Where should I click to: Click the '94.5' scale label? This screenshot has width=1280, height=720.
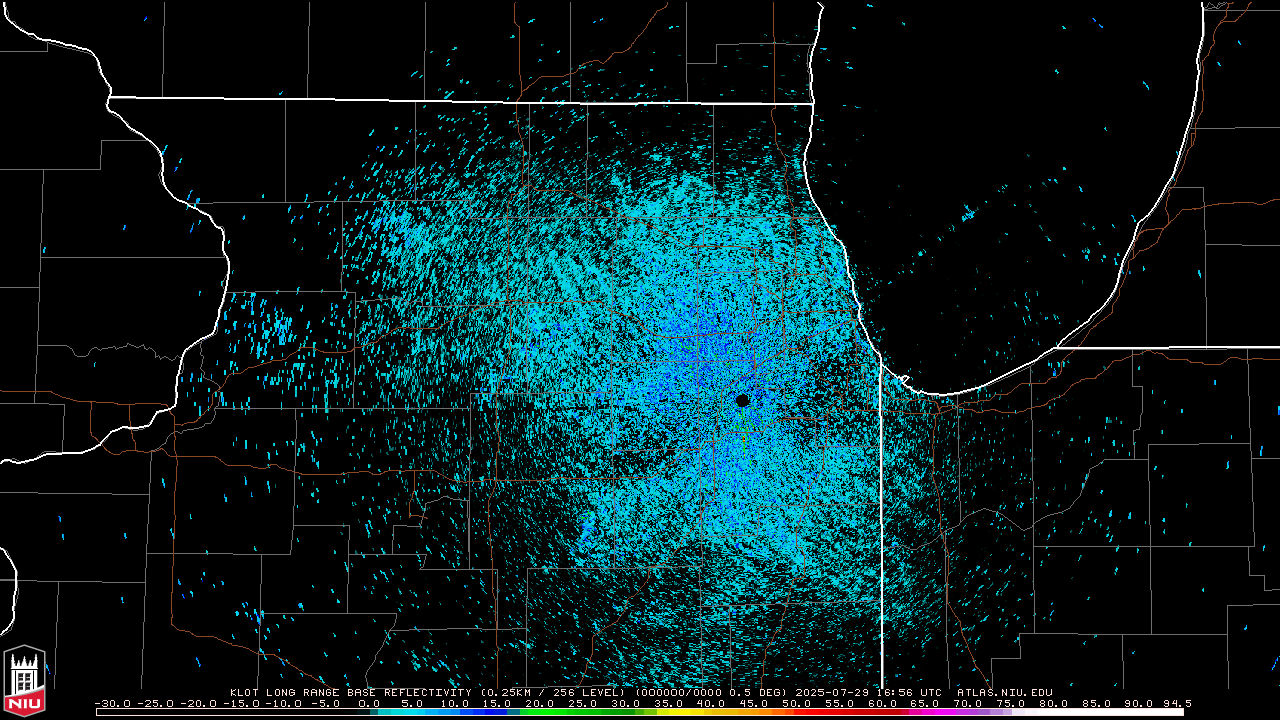click(x=1177, y=703)
